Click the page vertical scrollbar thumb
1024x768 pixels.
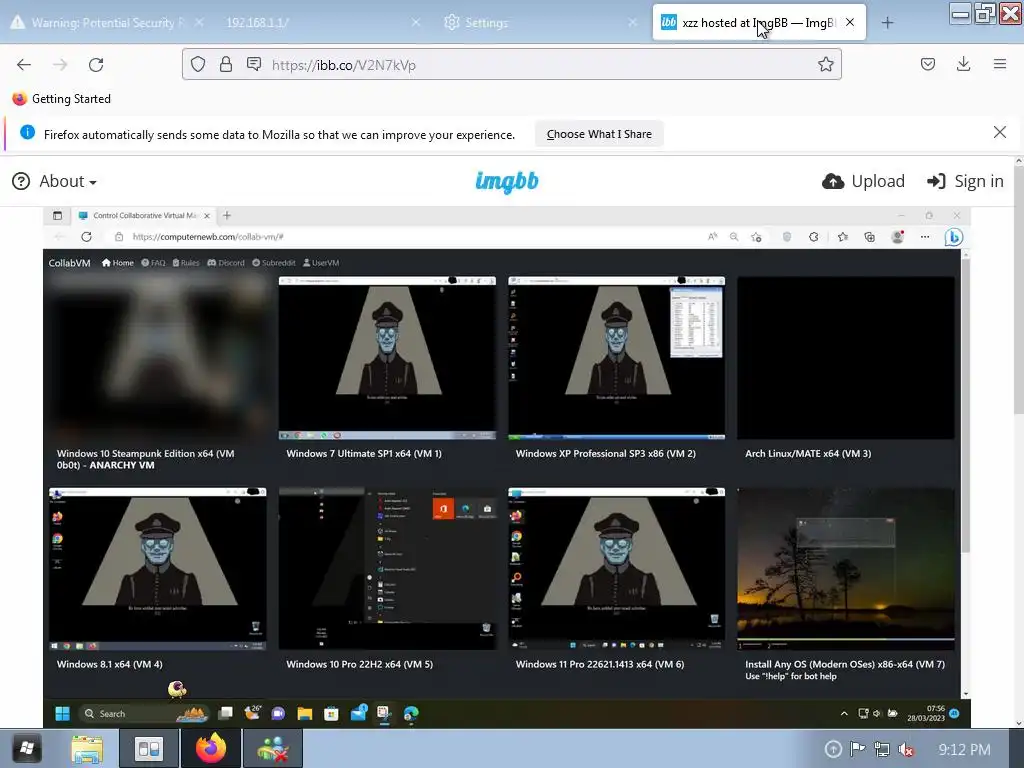(1018, 289)
